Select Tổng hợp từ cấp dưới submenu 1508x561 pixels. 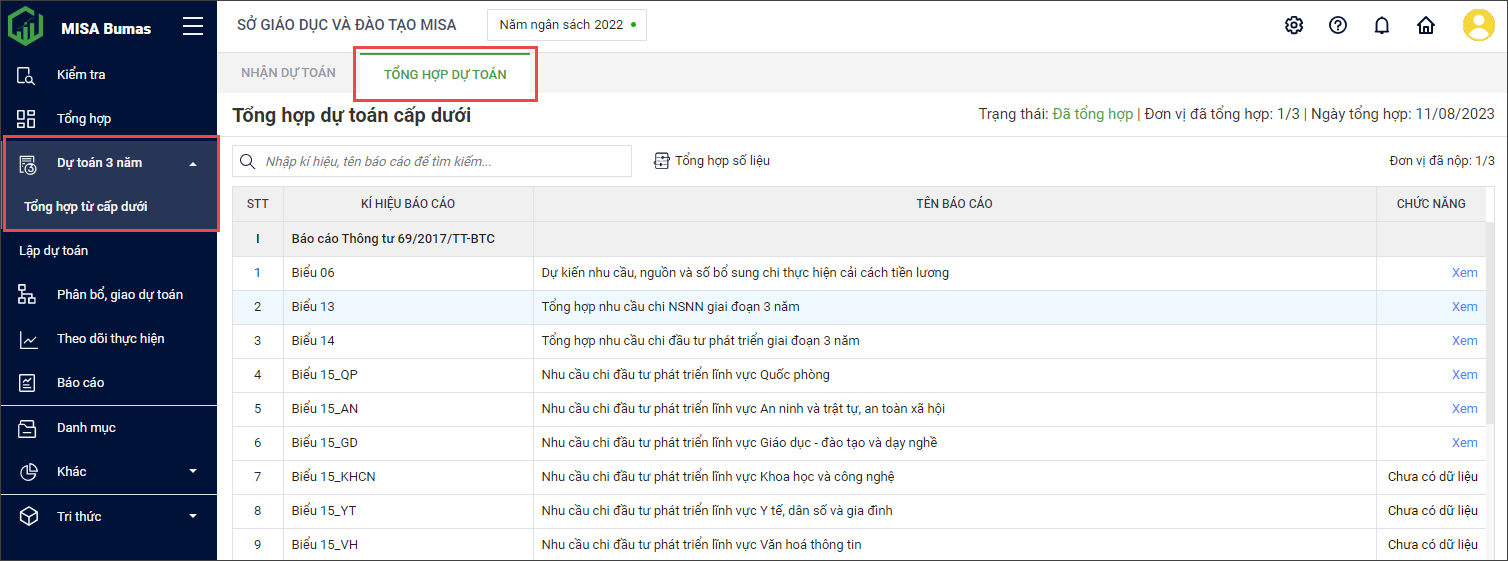tap(86, 207)
